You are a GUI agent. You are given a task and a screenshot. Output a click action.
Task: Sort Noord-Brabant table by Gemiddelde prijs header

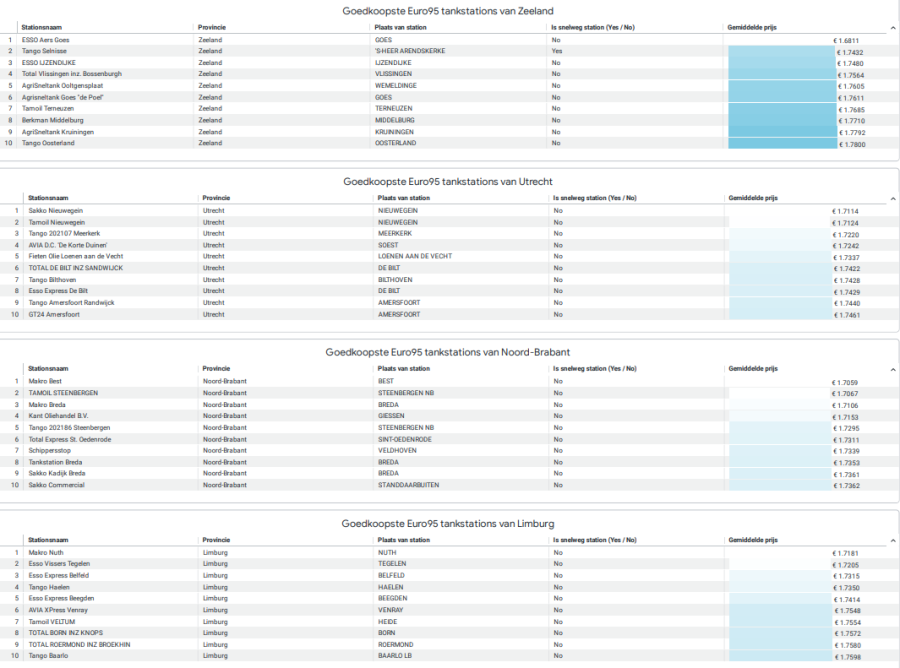tap(753, 368)
